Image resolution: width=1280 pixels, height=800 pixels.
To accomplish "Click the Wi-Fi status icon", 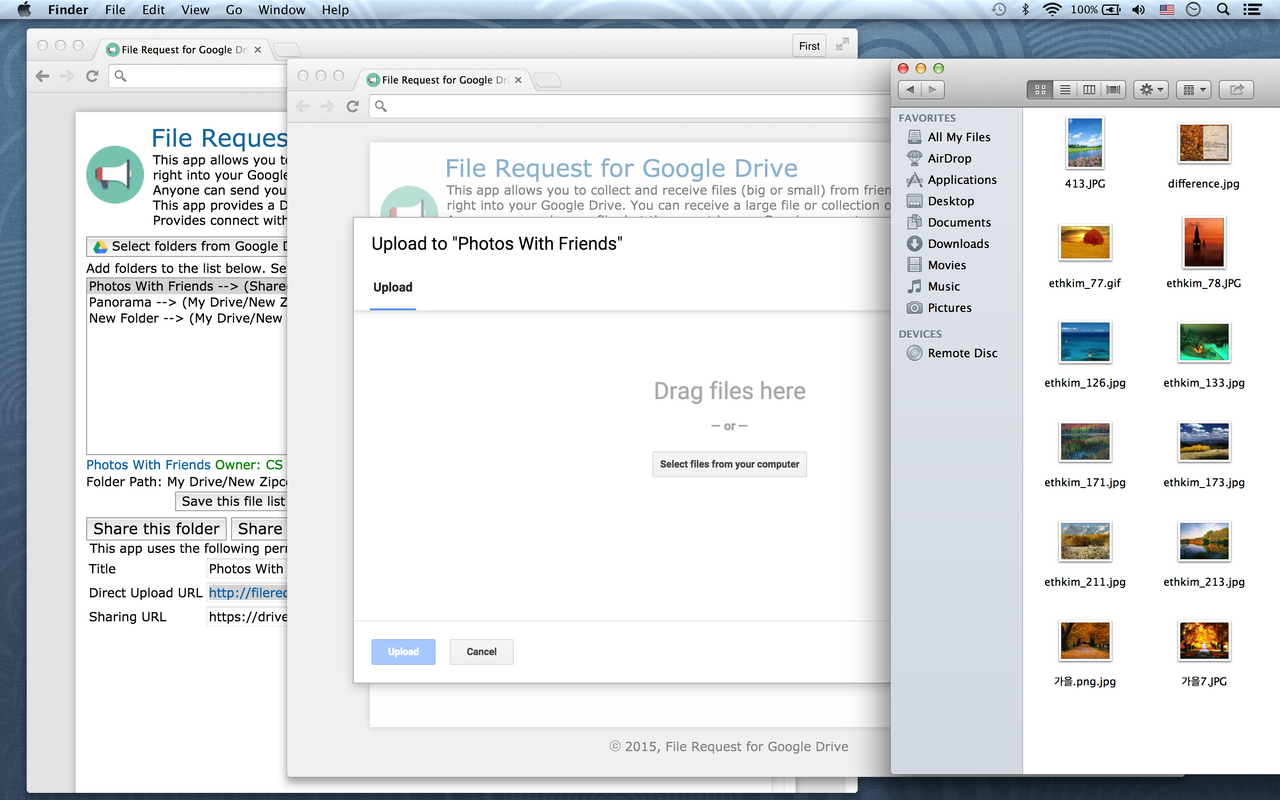I will click(x=1052, y=10).
